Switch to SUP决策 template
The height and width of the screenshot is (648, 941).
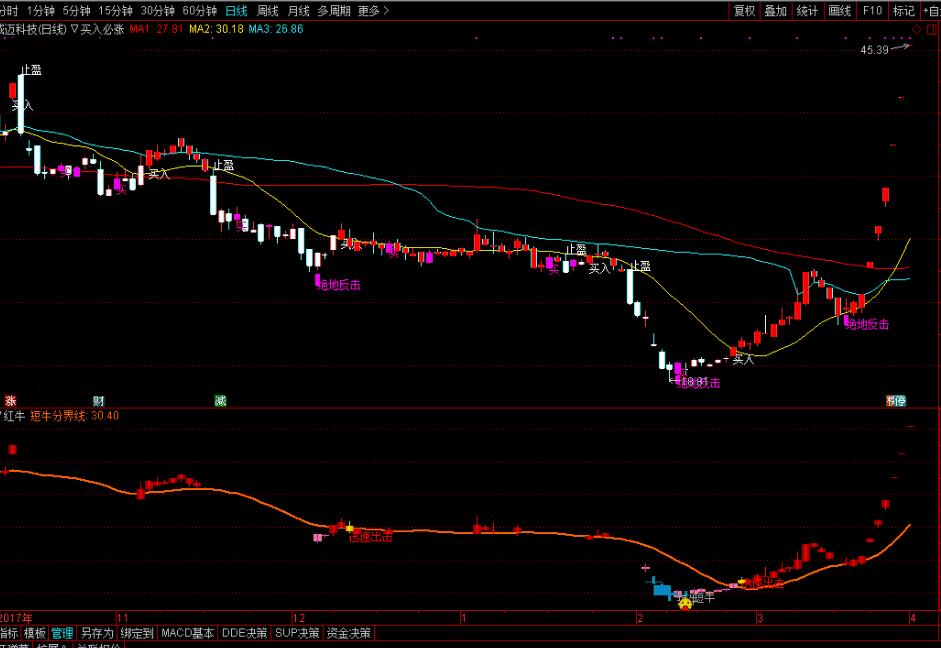click(x=297, y=632)
